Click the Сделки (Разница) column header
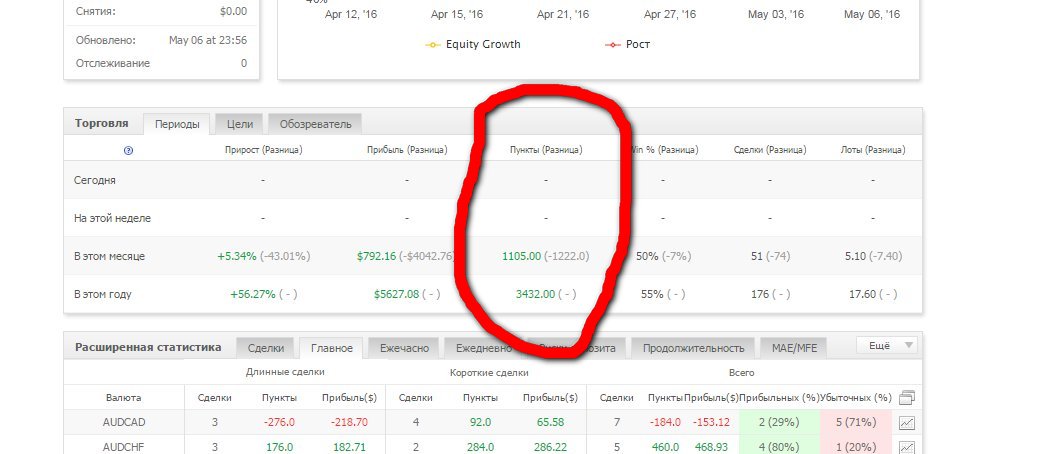 [x=770, y=150]
